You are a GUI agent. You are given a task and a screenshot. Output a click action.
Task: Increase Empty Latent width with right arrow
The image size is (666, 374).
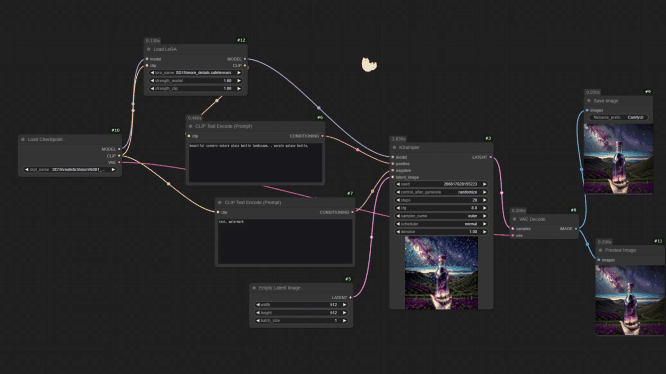coord(344,304)
